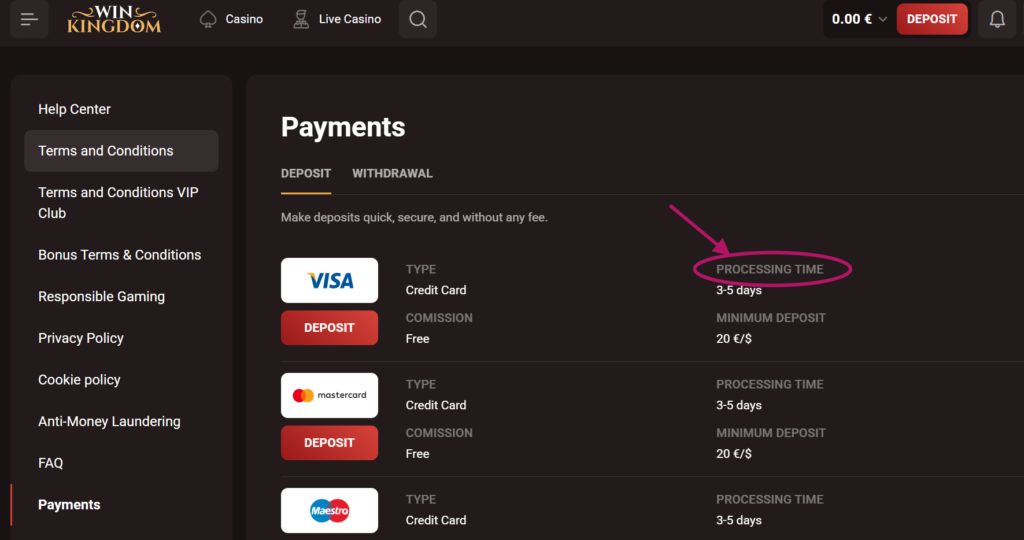Open Responsible Gaming page
This screenshot has height=540, width=1024.
click(101, 296)
